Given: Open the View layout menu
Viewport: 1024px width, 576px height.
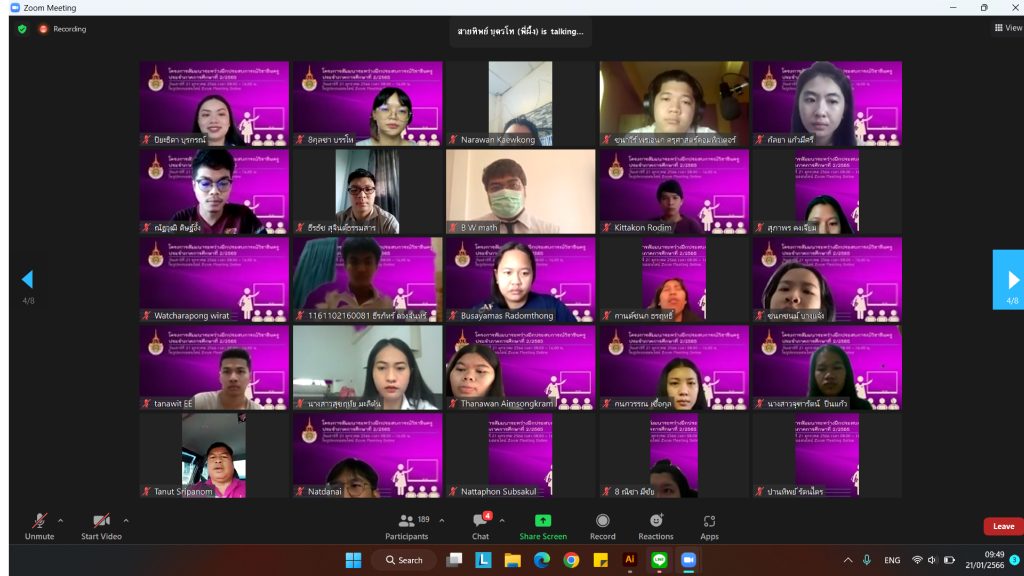Looking at the screenshot, I should (x=1008, y=28).
